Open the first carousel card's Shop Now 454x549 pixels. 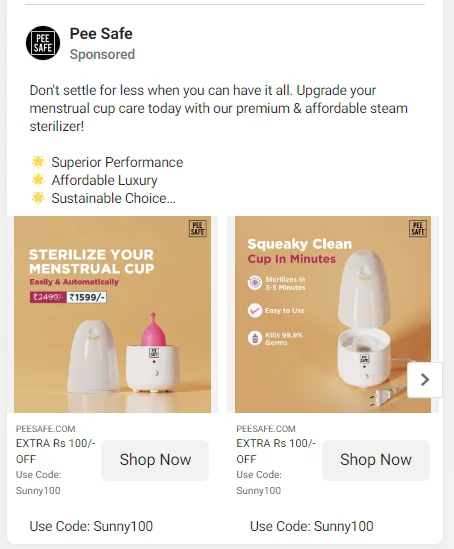click(155, 460)
